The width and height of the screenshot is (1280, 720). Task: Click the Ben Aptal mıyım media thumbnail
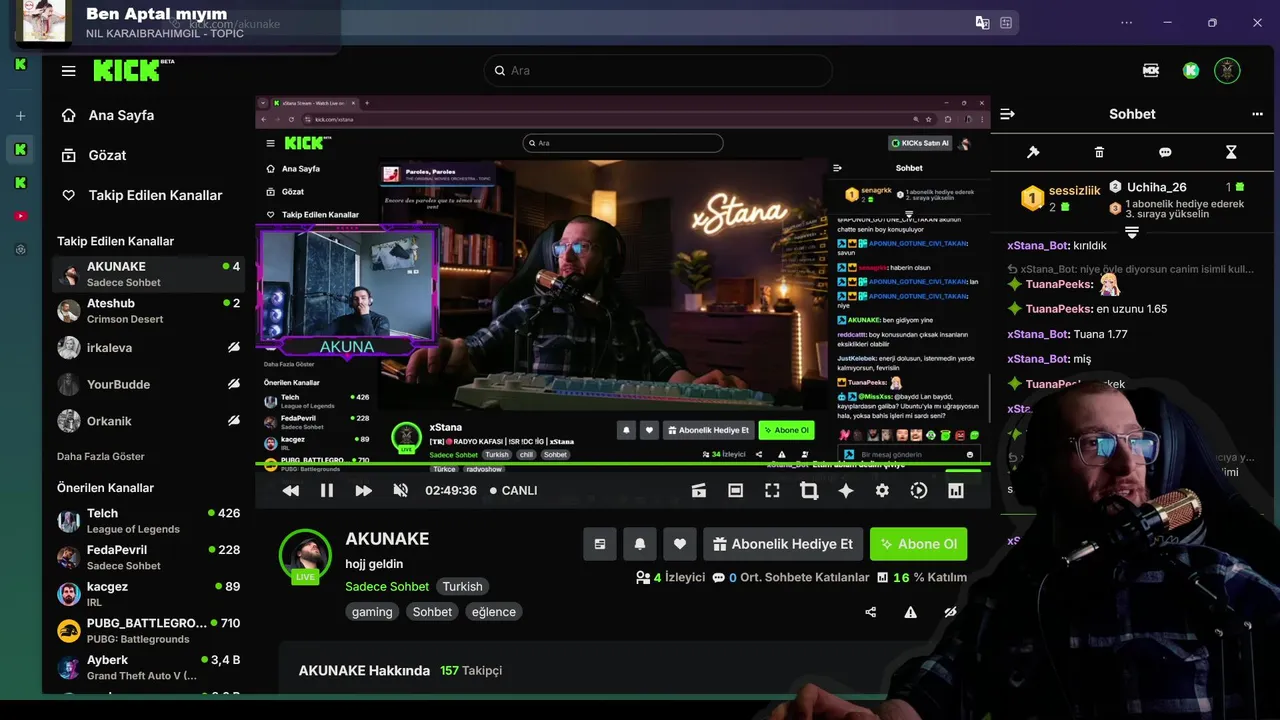click(43, 20)
